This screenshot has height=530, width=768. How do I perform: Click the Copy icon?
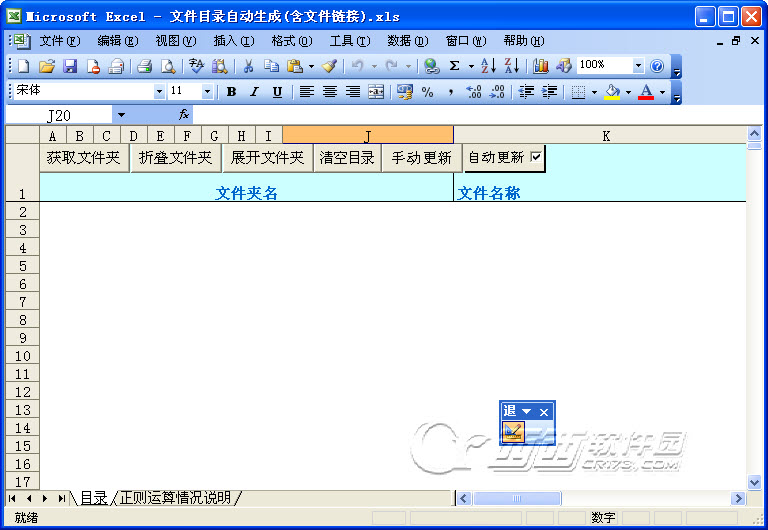pos(271,66)
